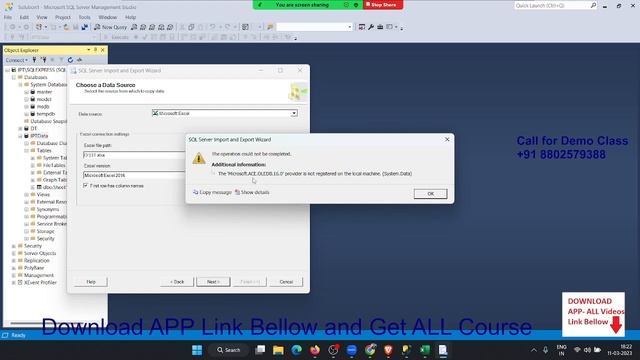Select the msdb database
This screenshot has height=360, width=640.
43,107
